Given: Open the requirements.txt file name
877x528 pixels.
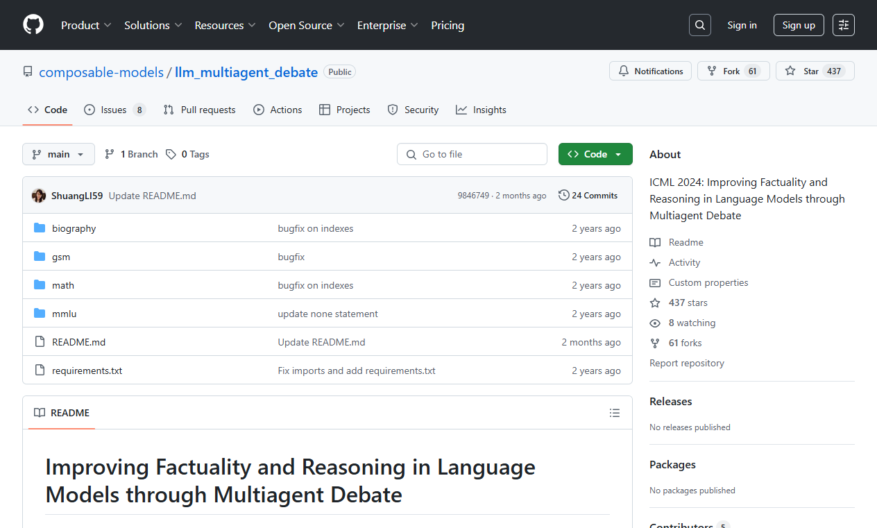Looking at the screenshot, I should pos(87,370).
